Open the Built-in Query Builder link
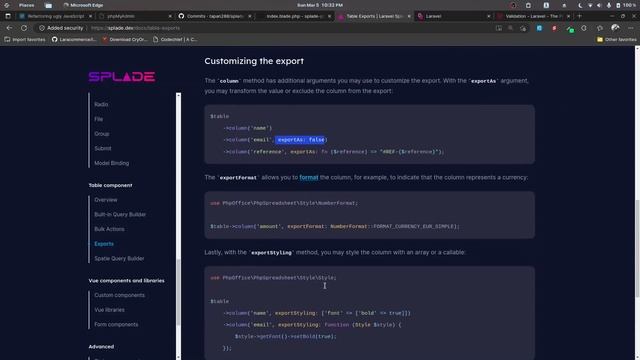This screenshot has width=640, height=360. point(120,214)
